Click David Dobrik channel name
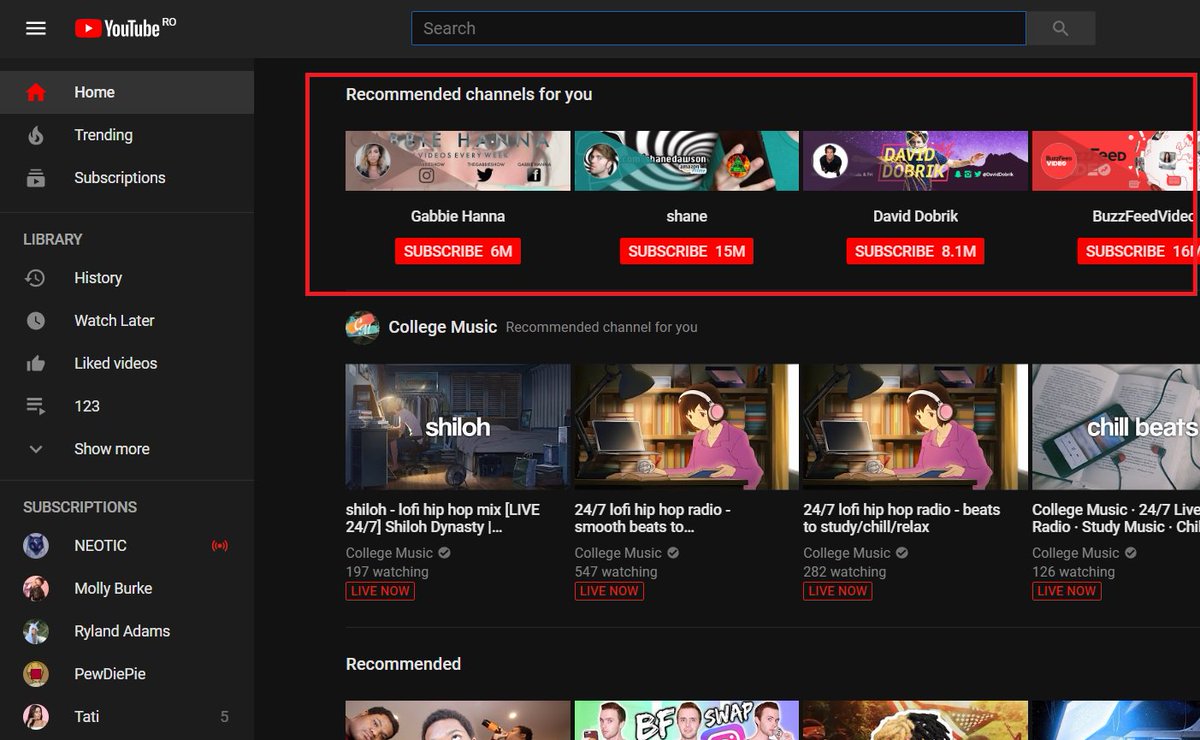The width and height of the screenshot is (1200, 740). point(915,216)
